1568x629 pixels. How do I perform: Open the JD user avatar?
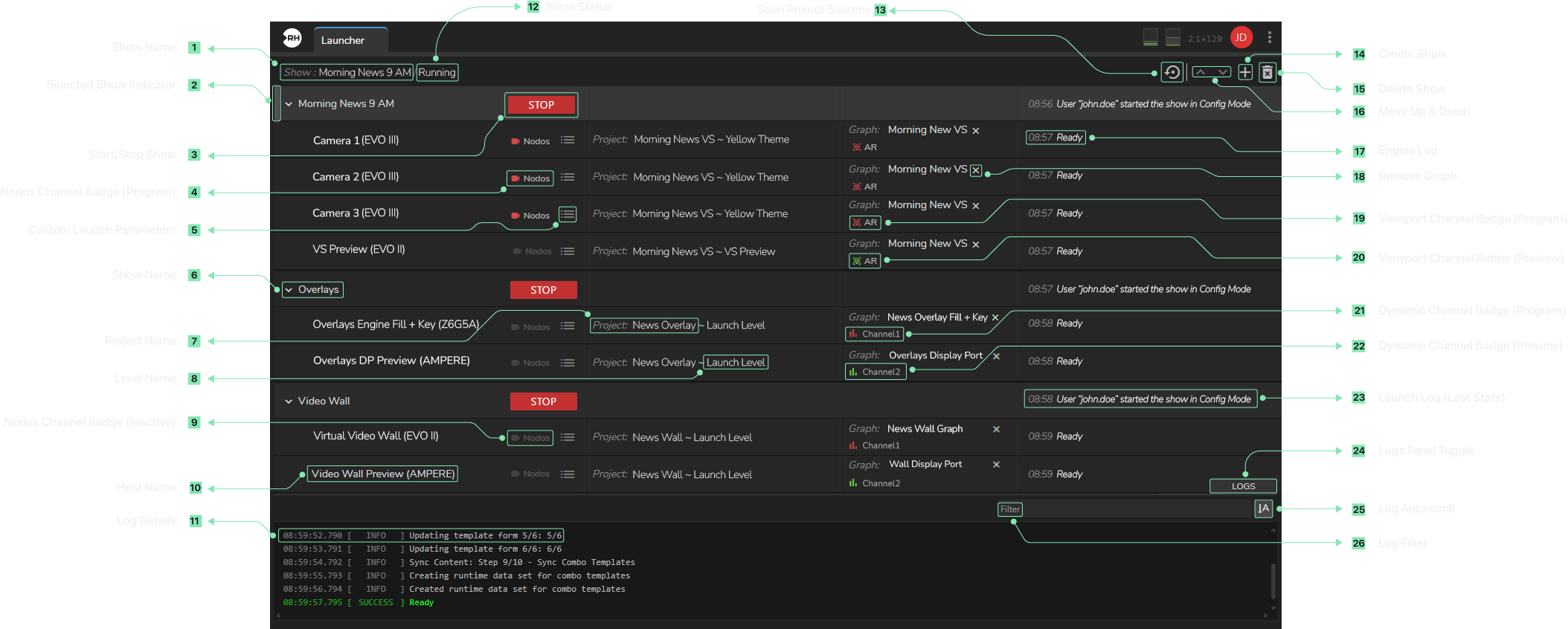pos(1241,38)
